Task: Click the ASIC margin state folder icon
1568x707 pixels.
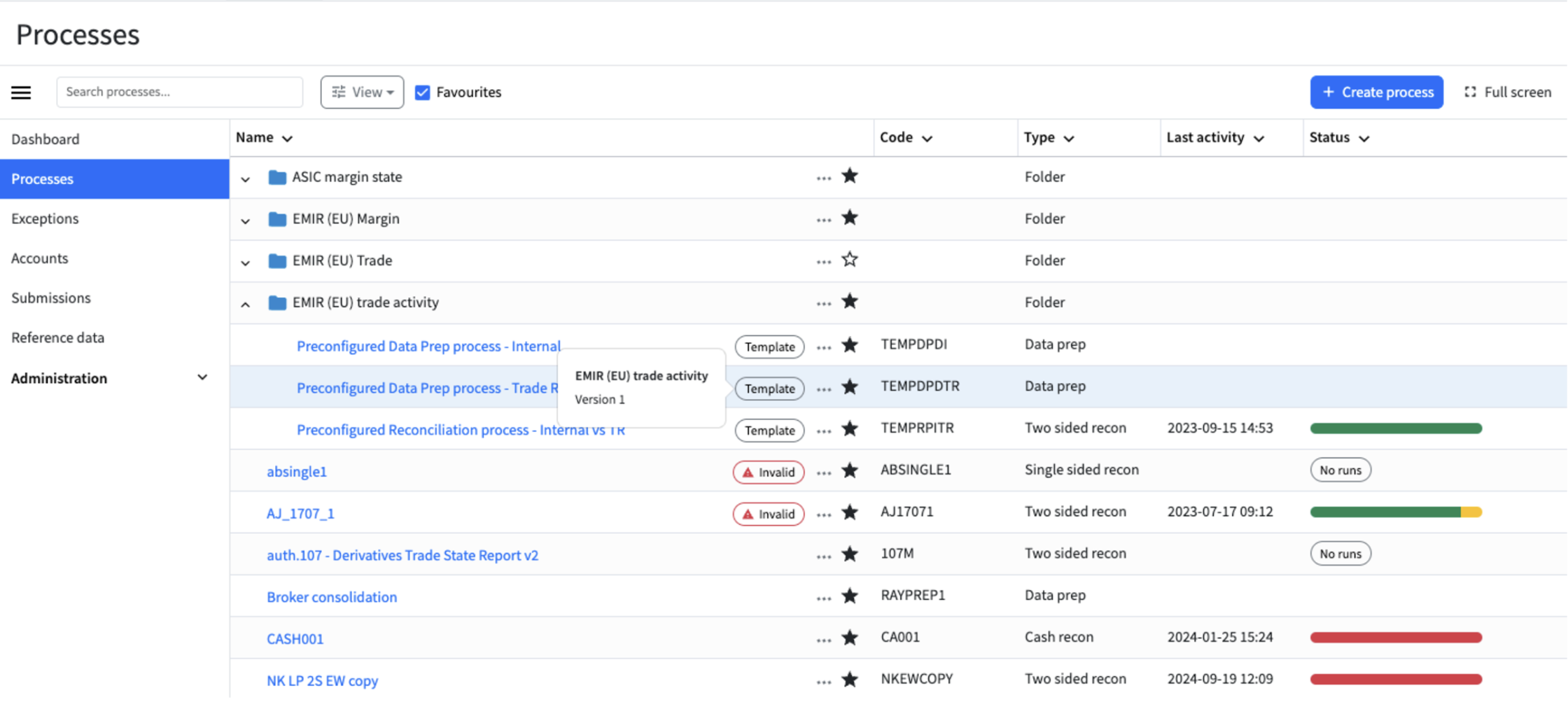Action: tap(277, 177)
